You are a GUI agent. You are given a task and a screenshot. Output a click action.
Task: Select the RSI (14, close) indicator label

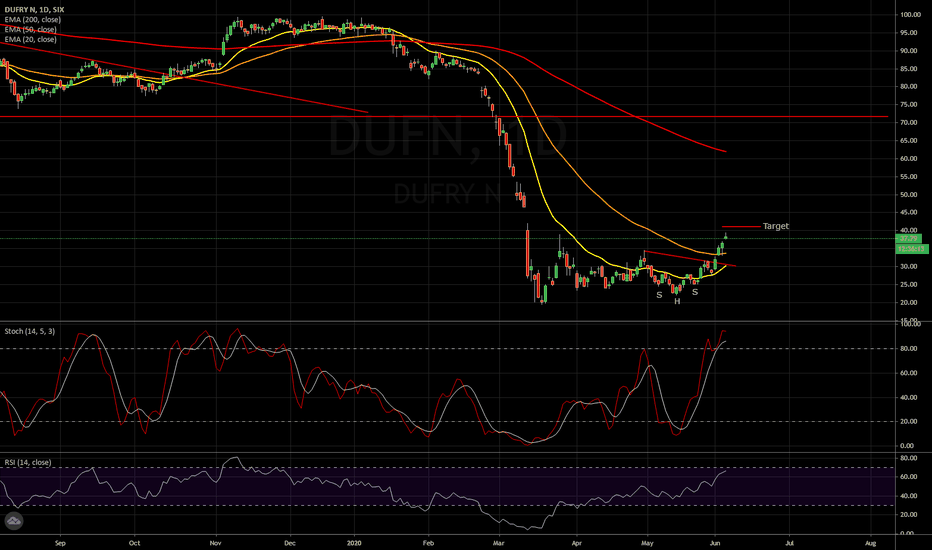(x=28, y=462)
